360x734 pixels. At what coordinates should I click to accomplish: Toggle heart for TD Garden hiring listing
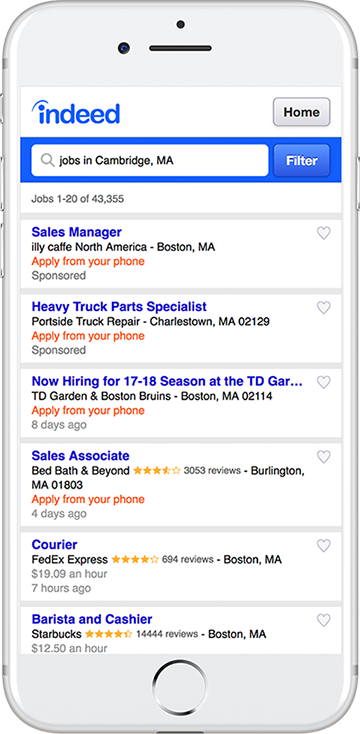[x=323, y=382]
